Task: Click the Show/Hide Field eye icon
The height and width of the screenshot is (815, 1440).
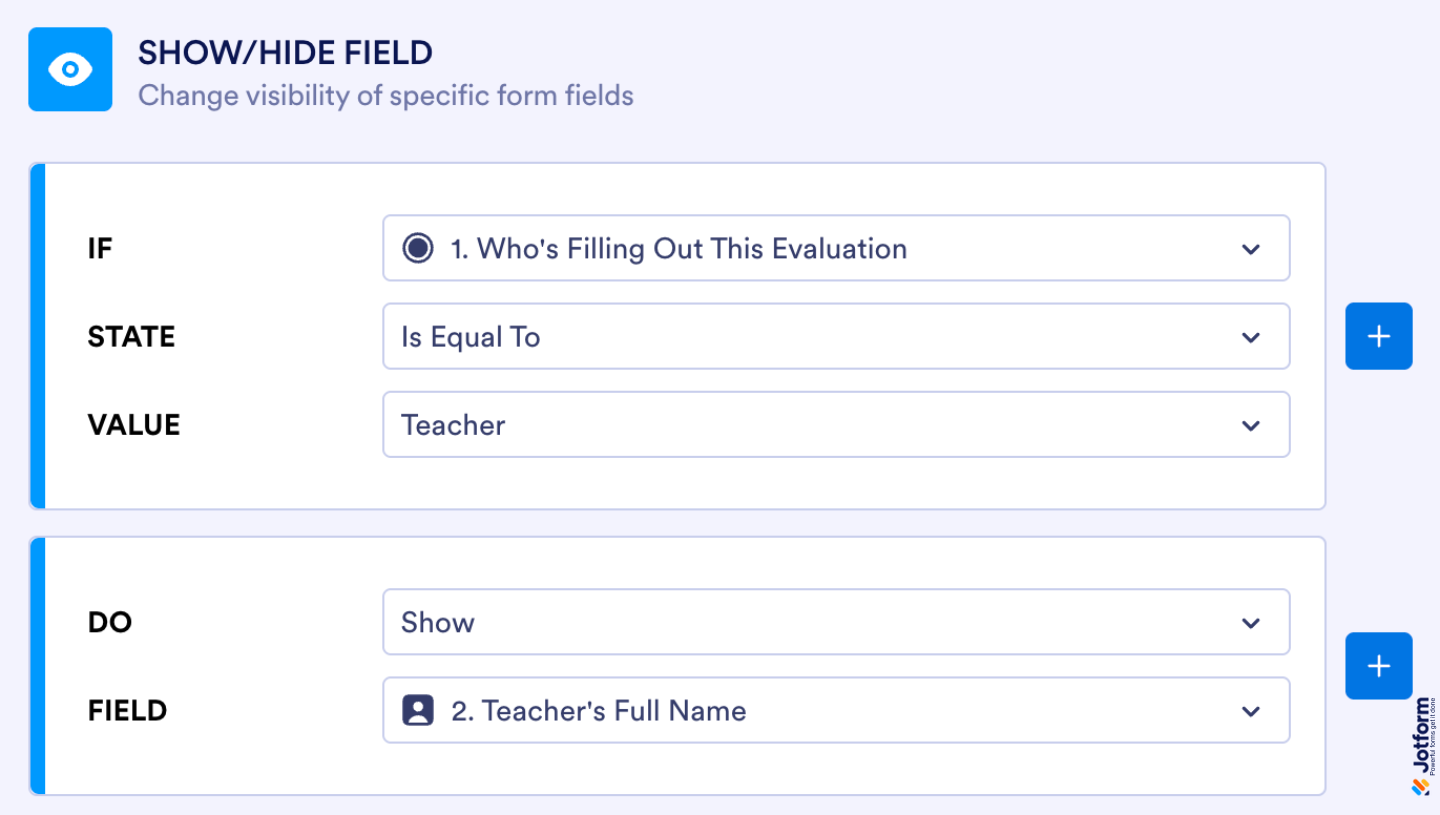Action: 70,69
